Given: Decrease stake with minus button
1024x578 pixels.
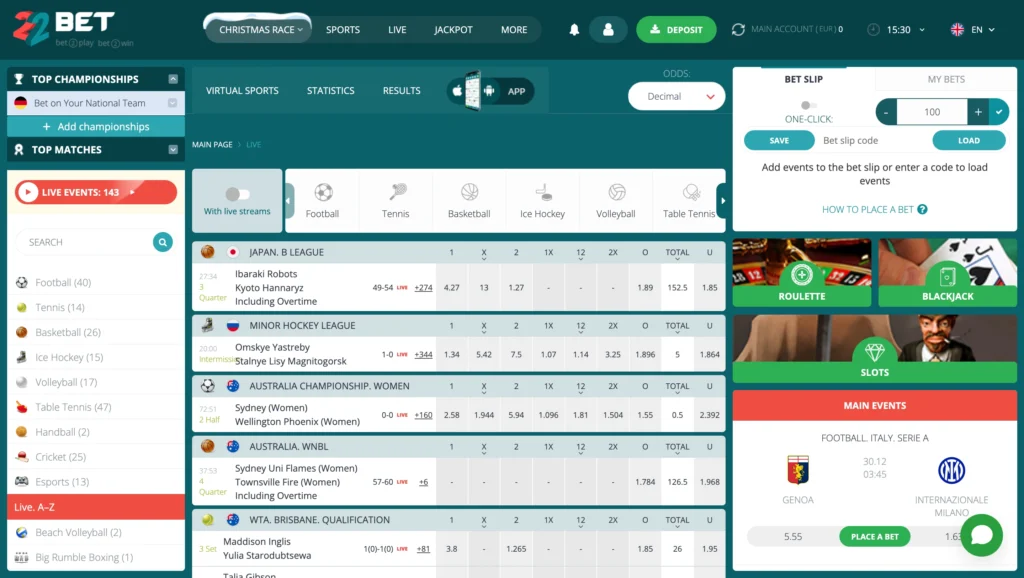Looking at the screenshot, I should (x=886, y=112).
